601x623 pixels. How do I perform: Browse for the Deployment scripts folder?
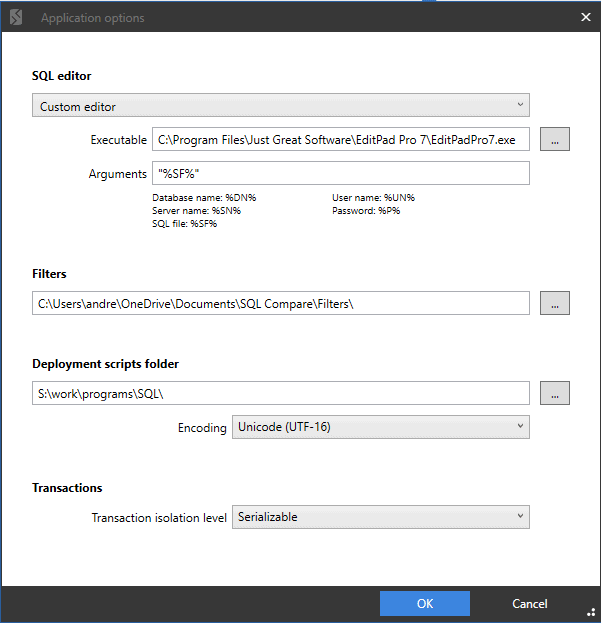(555, 393)
